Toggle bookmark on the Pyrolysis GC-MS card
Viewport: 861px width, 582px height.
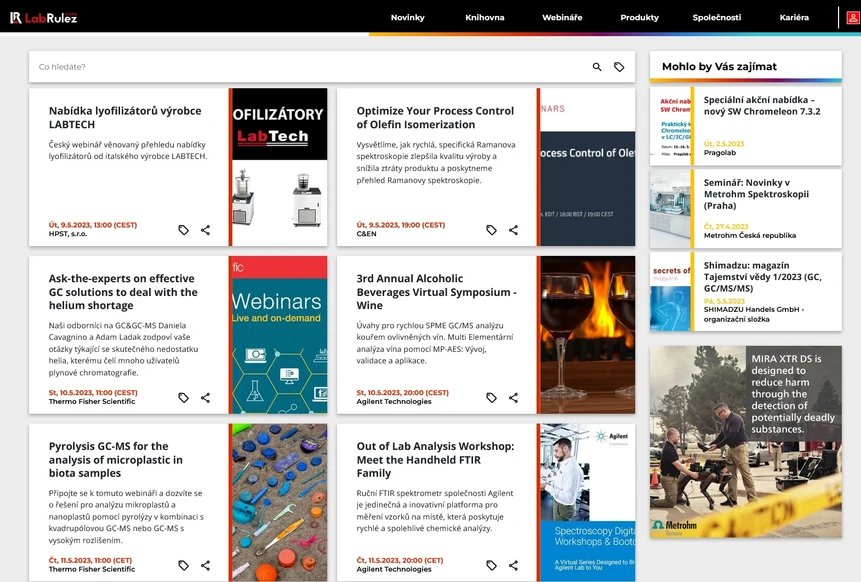(x=184, y=565)
